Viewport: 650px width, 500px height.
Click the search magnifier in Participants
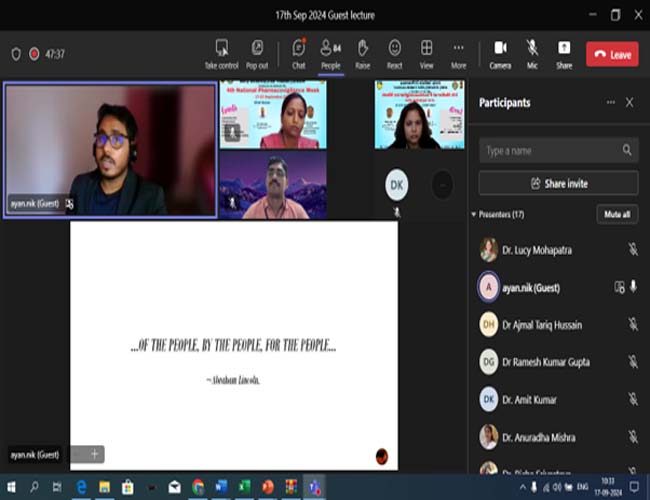click(627, 150)
